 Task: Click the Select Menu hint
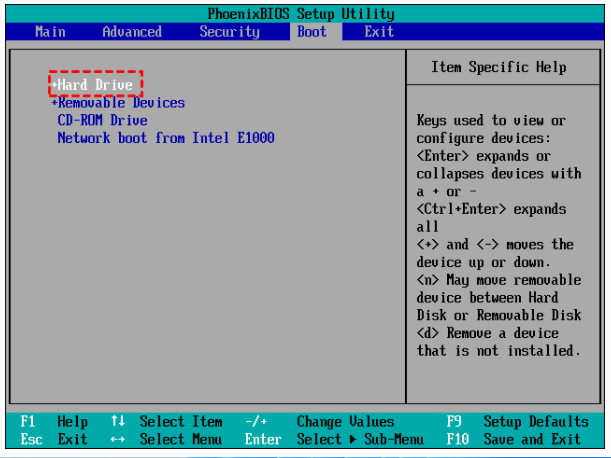pyautogui.click(x=181, y=439)
